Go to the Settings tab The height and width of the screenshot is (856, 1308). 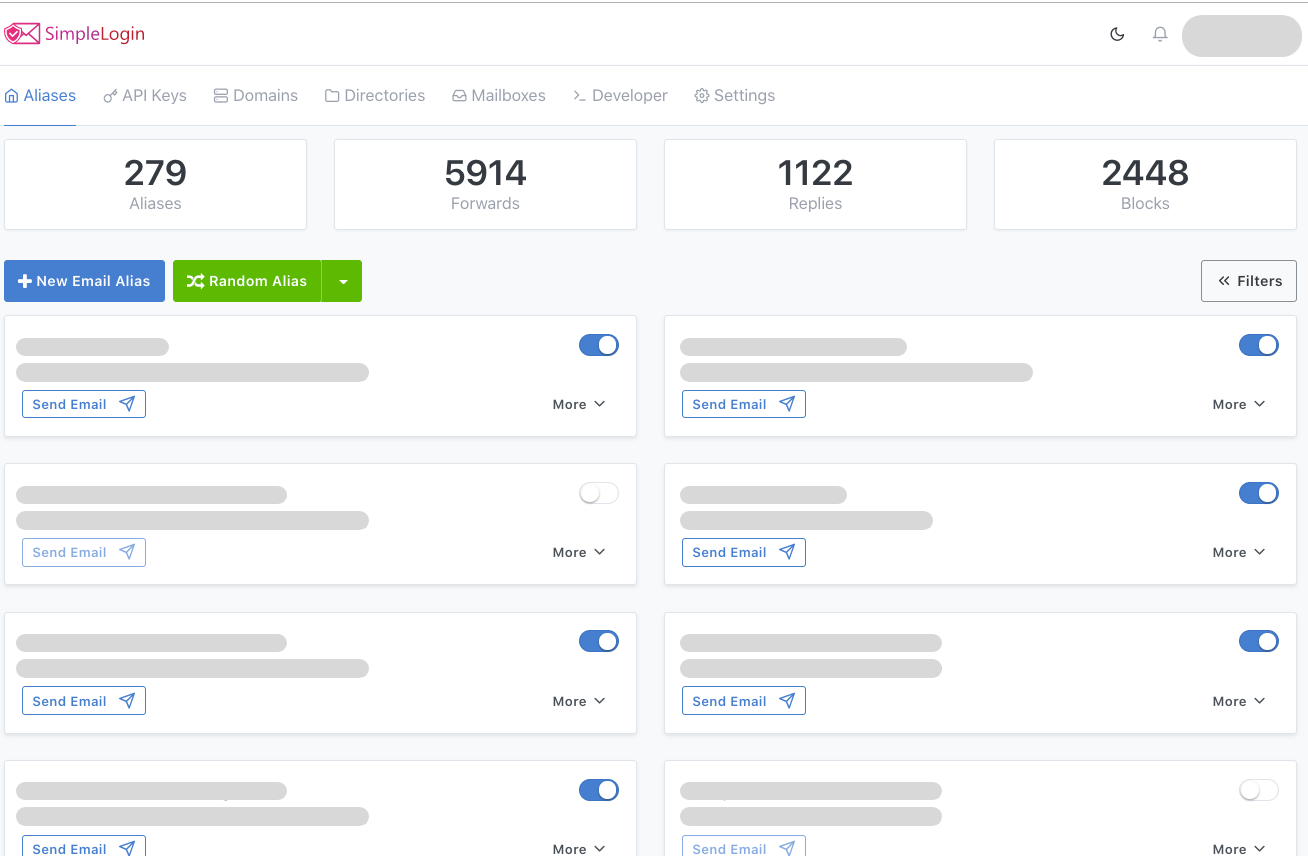point(735,96)
